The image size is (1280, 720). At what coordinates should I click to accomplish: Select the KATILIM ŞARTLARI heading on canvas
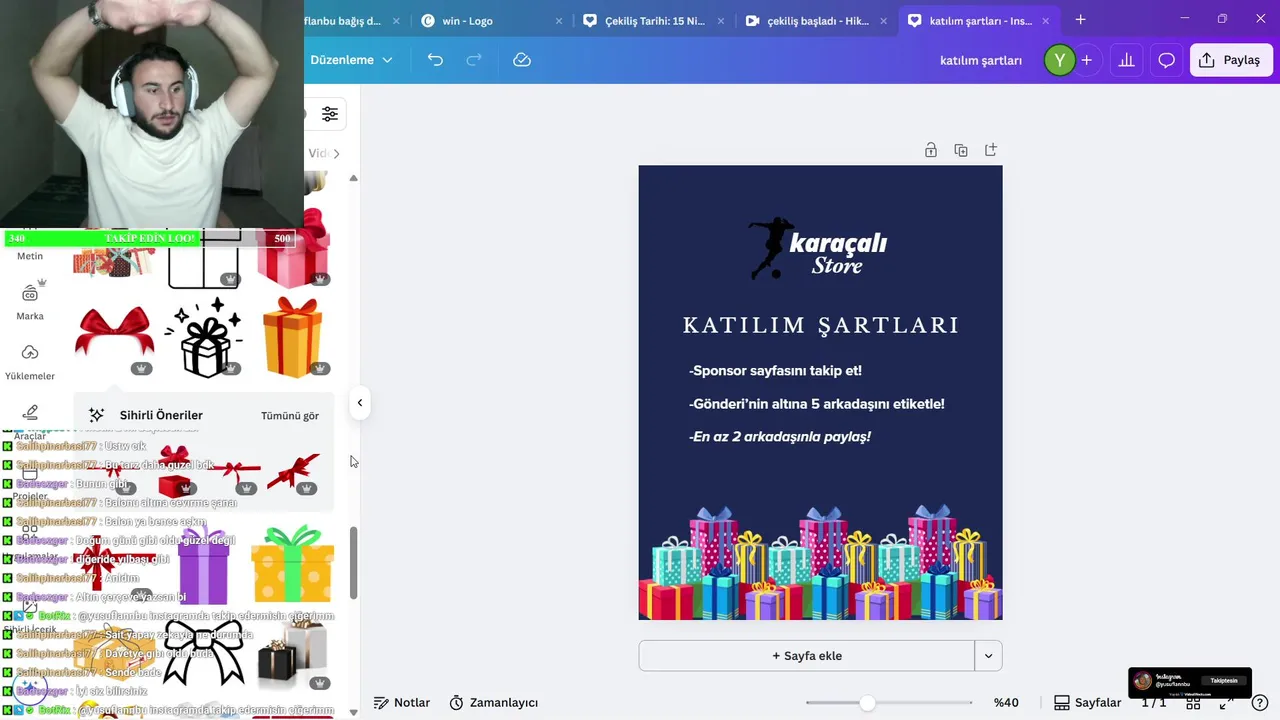point(821,325)
